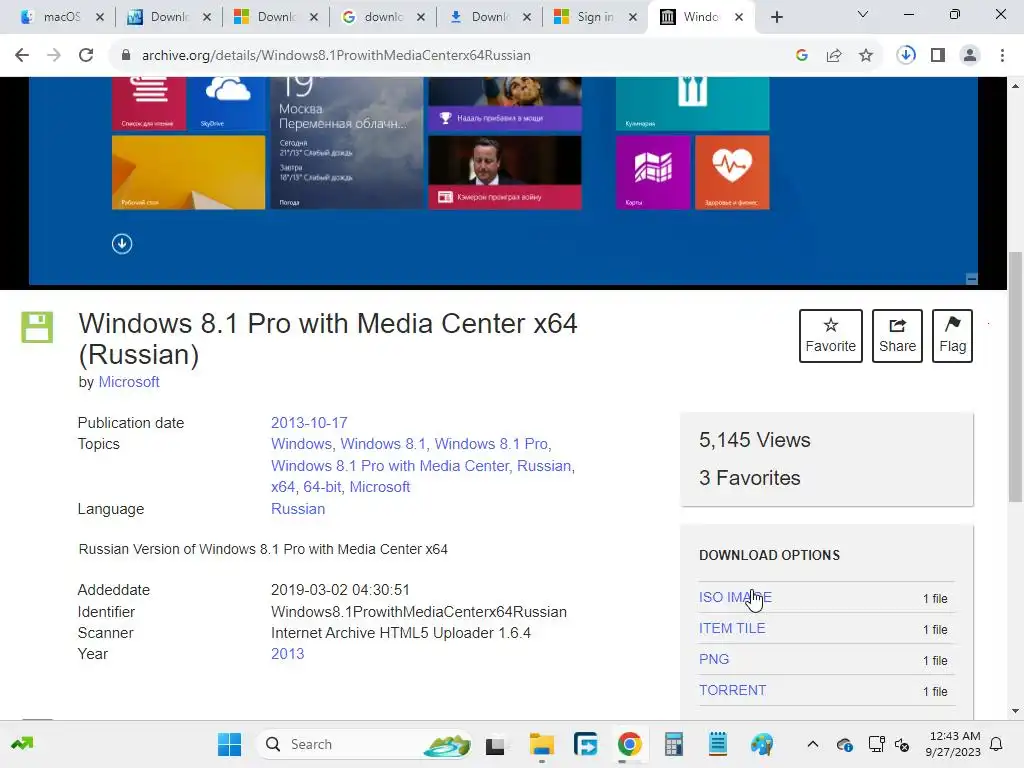The image size is (1024, 768).
Task: Open publication date 2013-10-17 link
Action: pyautogui.click(x=309, y=423)
